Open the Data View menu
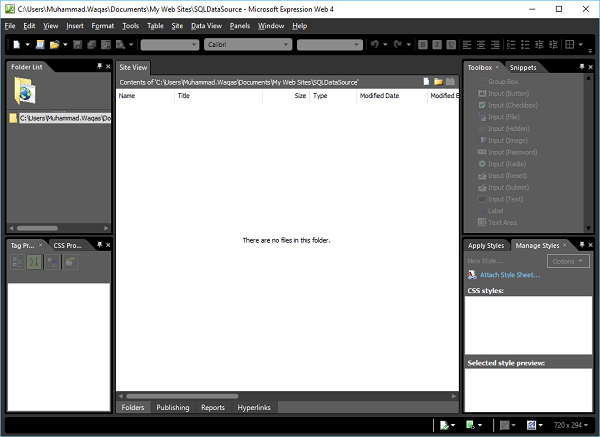 pyautogui.click(x=206, y=26)
